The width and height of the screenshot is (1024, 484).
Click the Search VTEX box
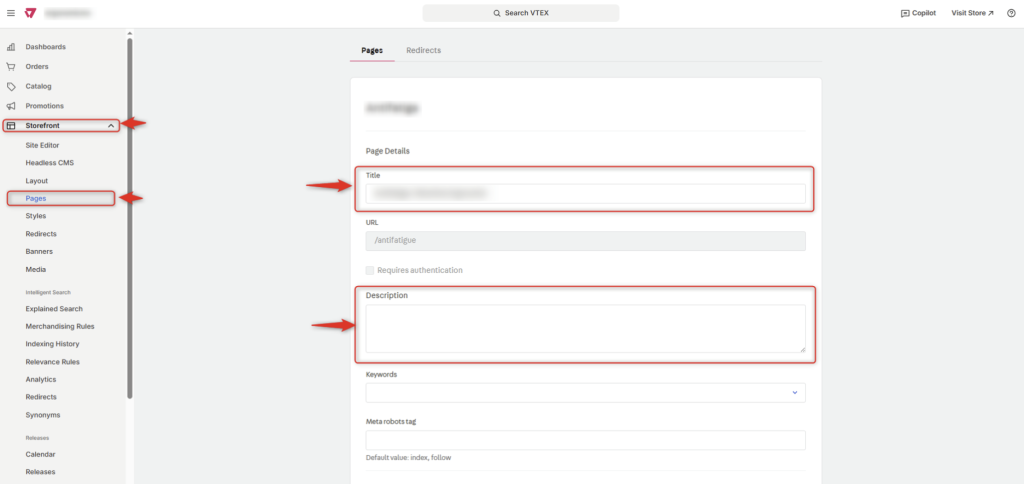520,13
